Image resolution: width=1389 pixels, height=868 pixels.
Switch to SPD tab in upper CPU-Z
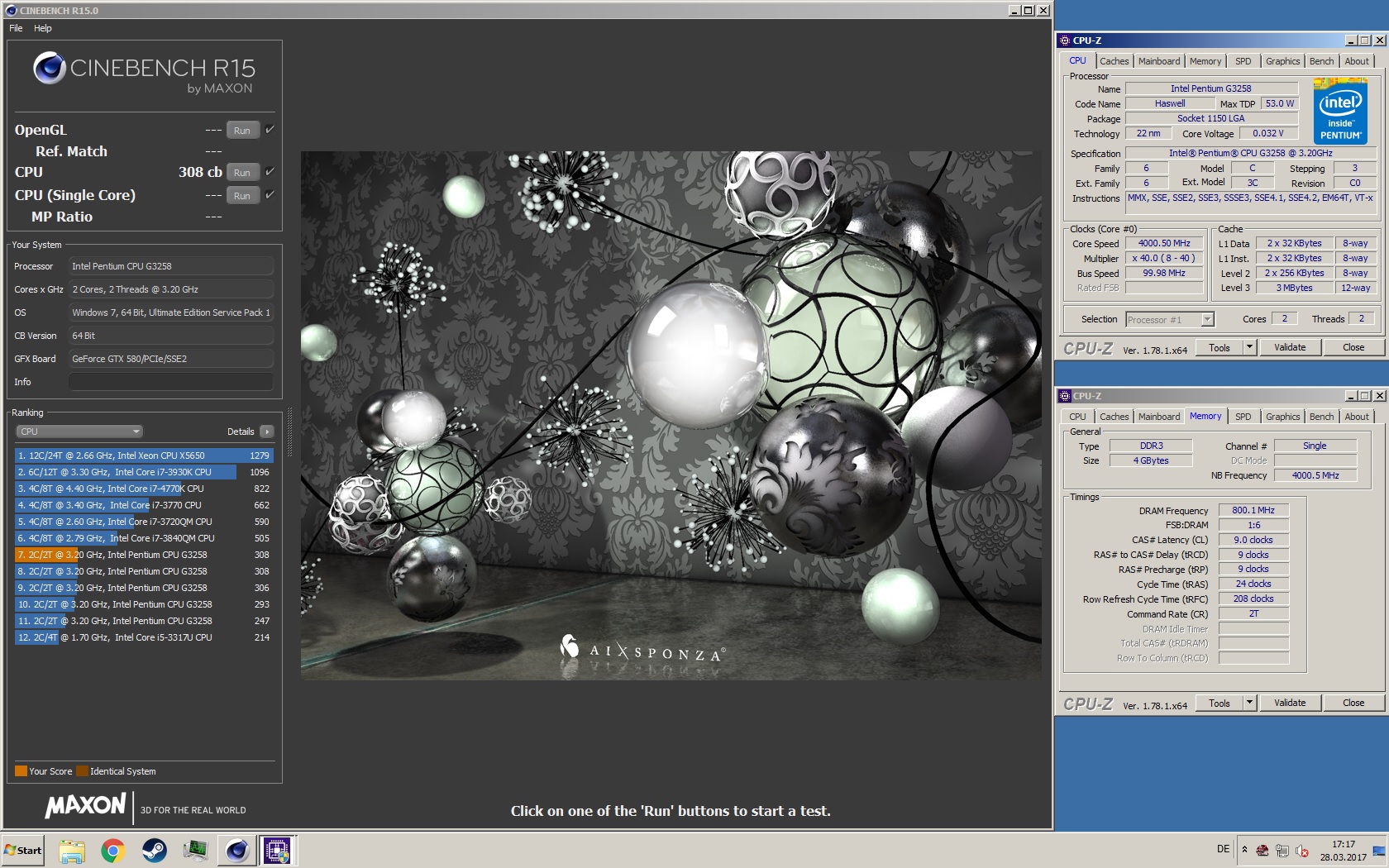(x=1243, y=61)
